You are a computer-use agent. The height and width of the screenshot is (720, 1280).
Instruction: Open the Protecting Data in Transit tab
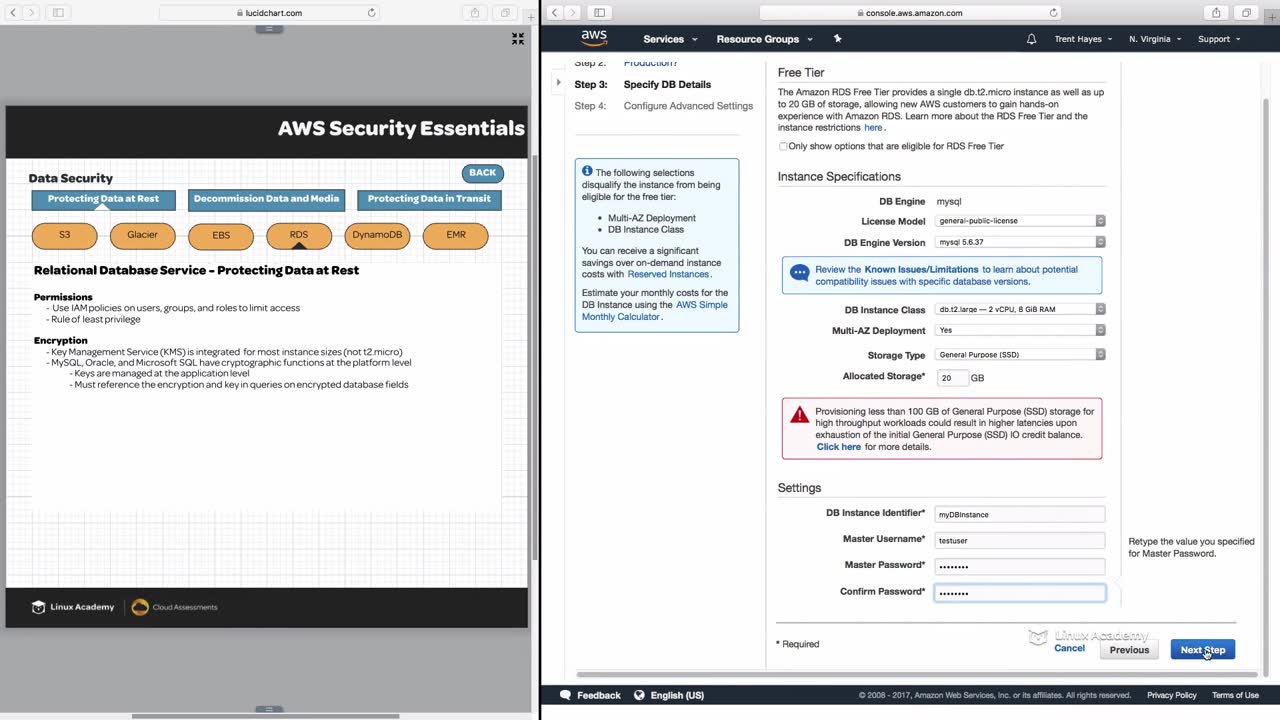pos(429,199)
